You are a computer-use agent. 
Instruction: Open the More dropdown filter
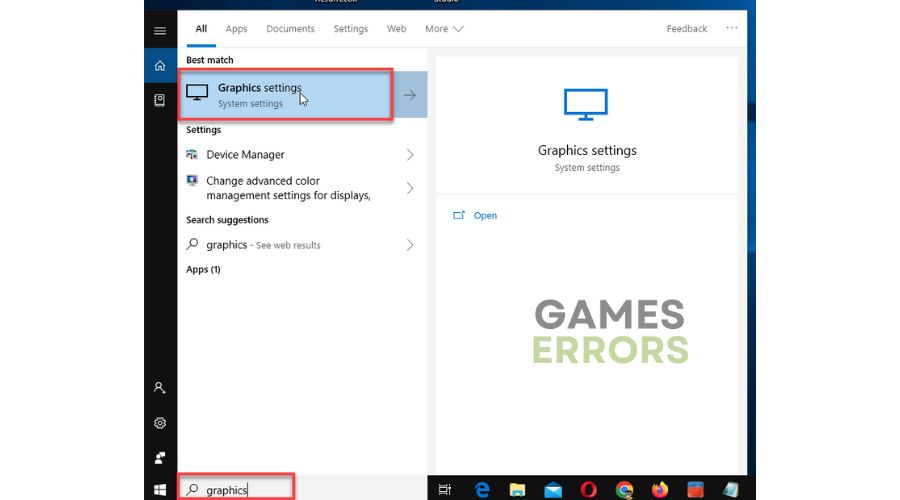tap(444, 29)
